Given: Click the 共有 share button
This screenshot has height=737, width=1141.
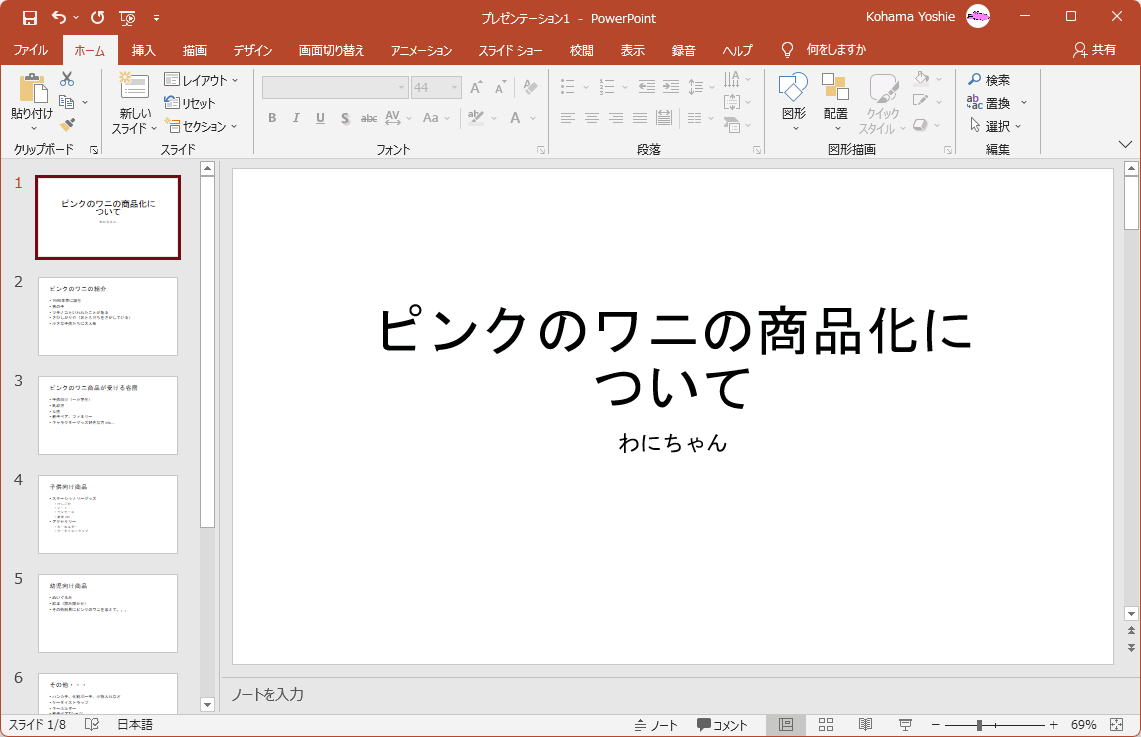Looking at the screenshot, I should point(1094,50).
